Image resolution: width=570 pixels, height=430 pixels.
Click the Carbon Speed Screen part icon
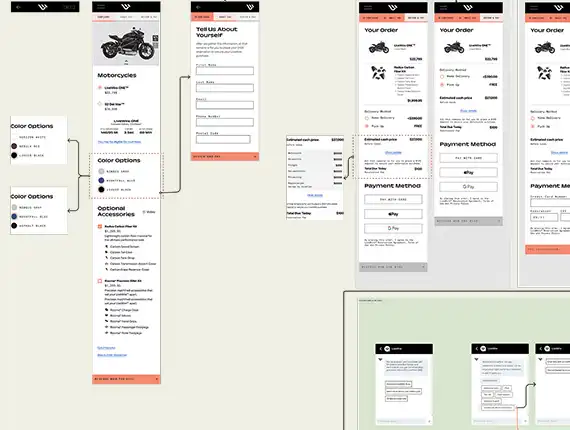point(107,246)
